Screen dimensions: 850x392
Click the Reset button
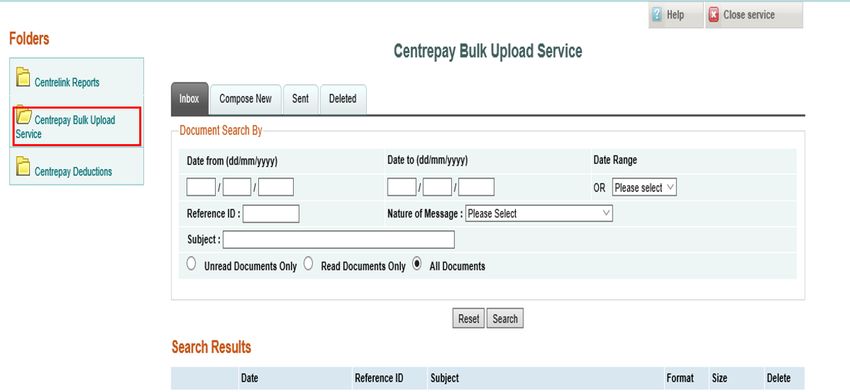[468, 319]
